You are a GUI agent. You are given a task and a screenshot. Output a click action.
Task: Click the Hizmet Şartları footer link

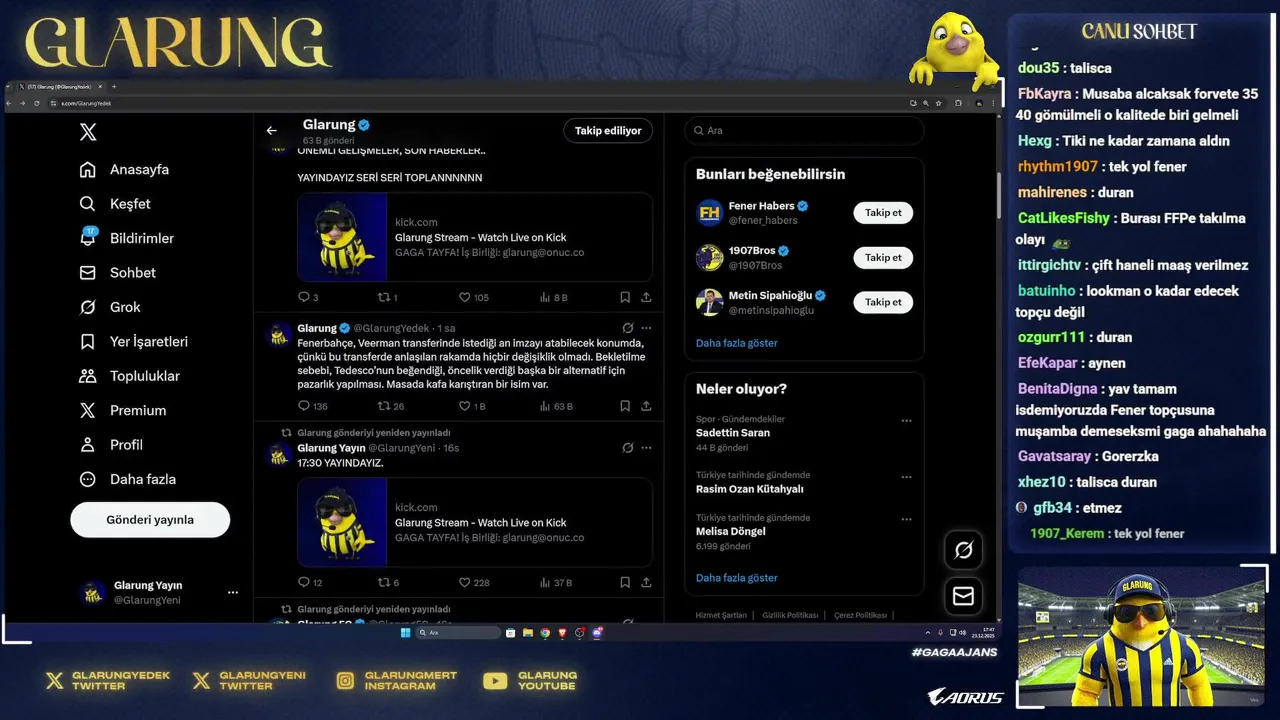(721, 615)
